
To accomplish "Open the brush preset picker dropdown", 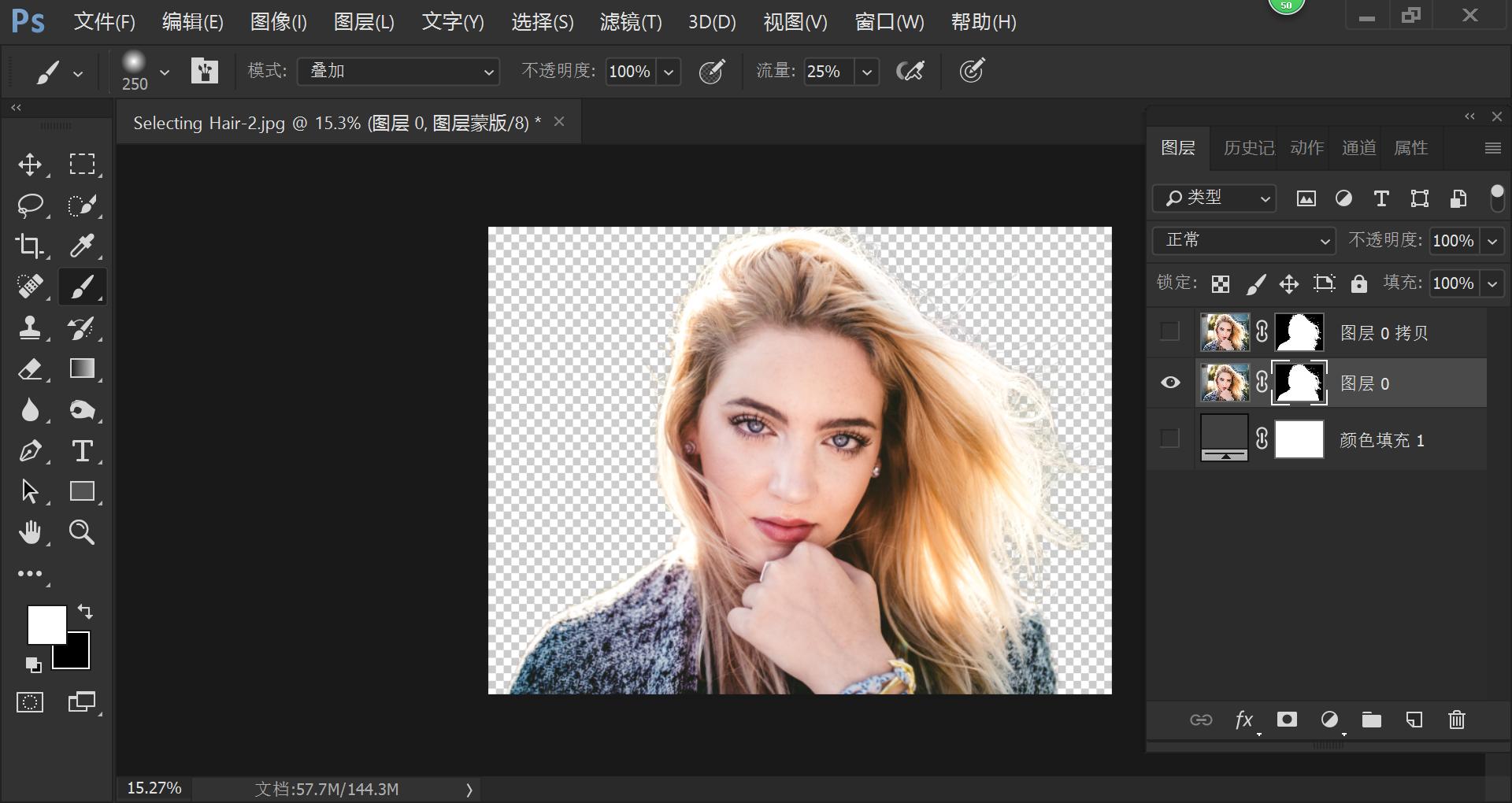I will click(165, 72).
